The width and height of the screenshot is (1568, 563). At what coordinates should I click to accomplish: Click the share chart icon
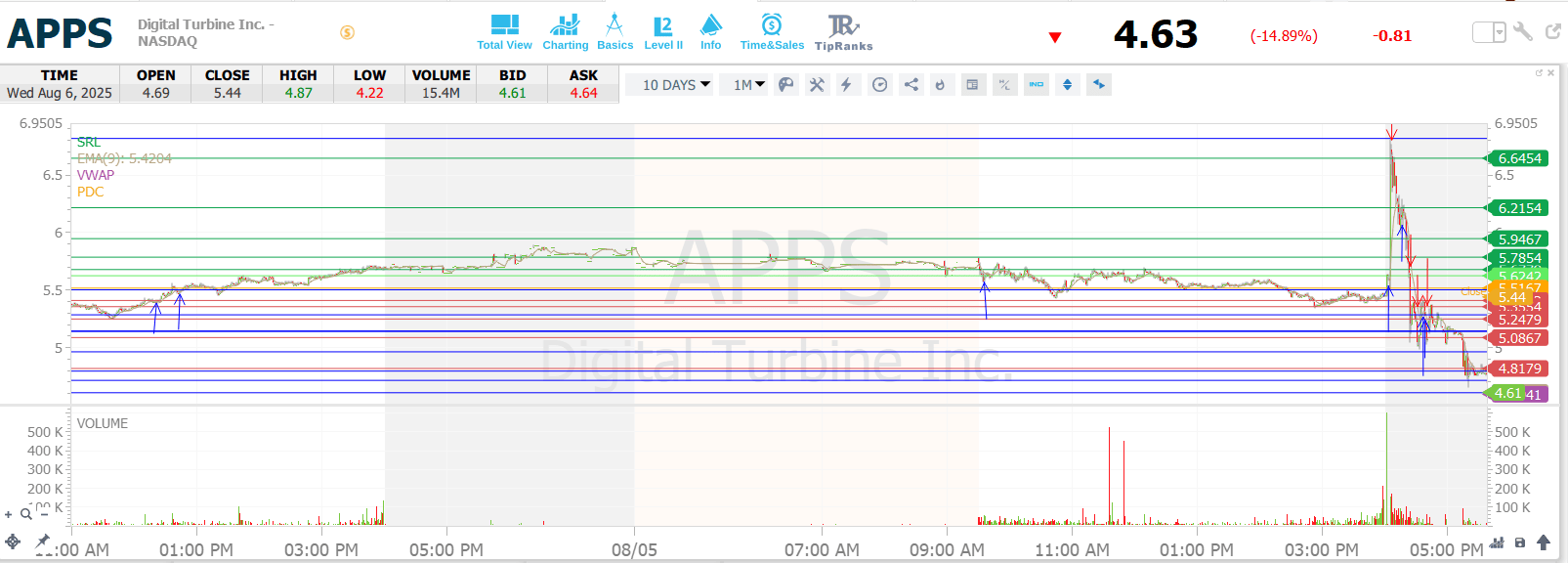click(x=911, y=85)
